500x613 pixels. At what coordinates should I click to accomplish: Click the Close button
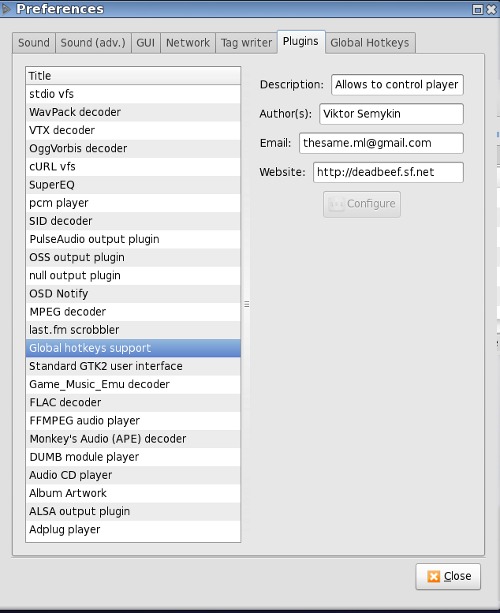click(x=448, y=576)
